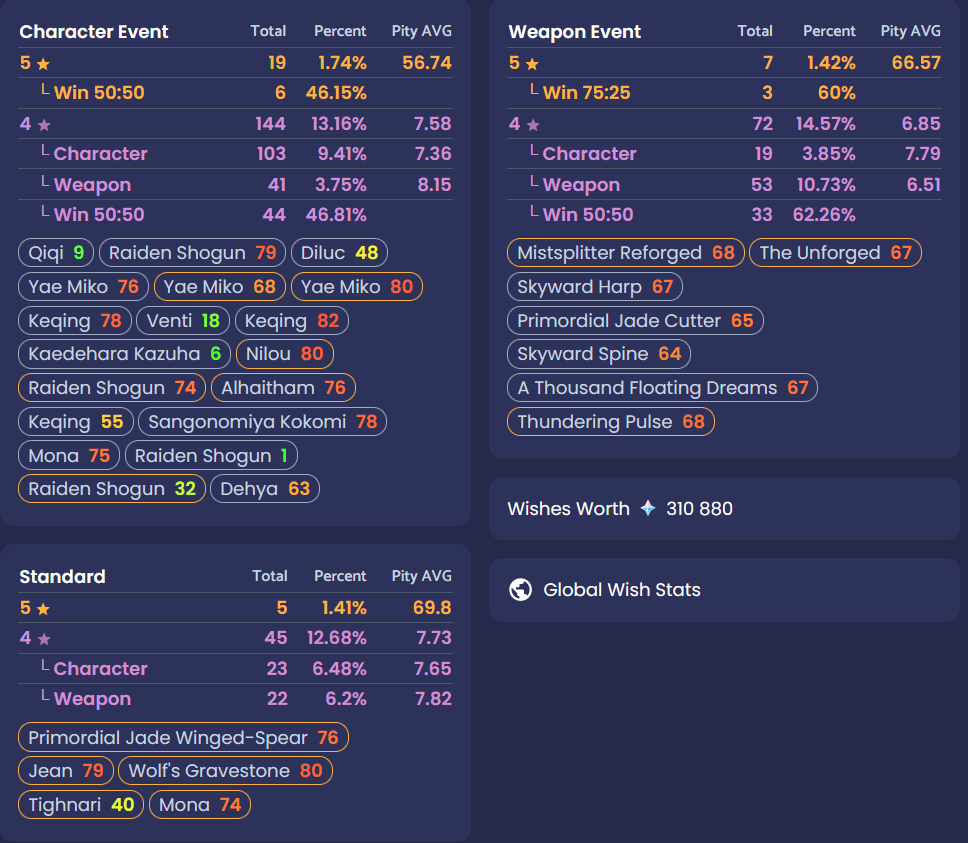Screen dimensions: 968x843
Task: Click the 4-star icon in Standard panel
Action: click(43, 639)
